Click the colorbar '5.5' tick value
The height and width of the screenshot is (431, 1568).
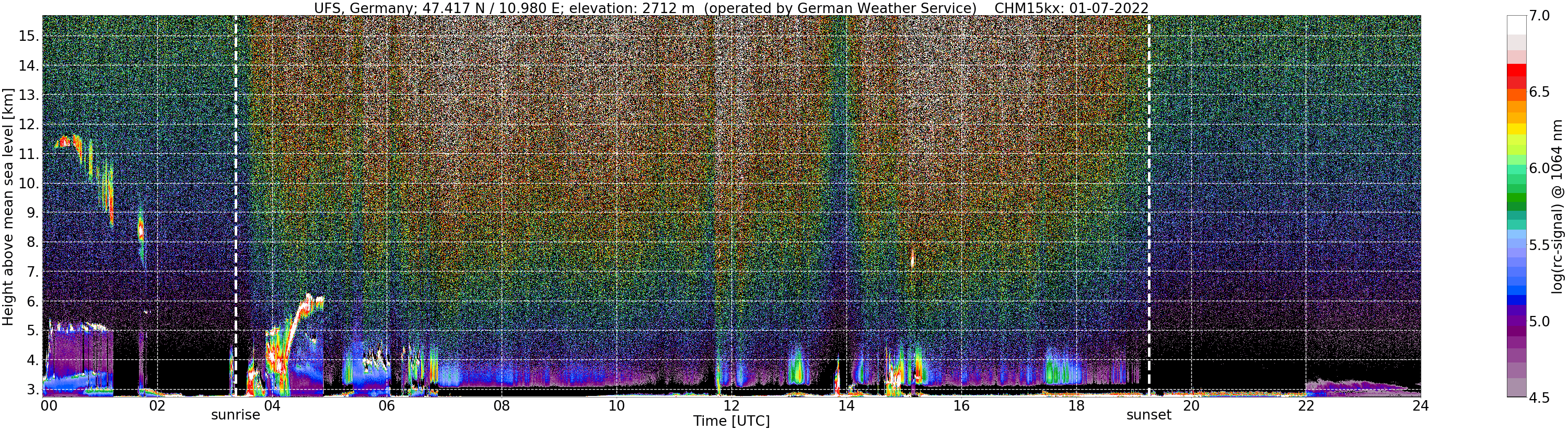(x=1539, y=245)
